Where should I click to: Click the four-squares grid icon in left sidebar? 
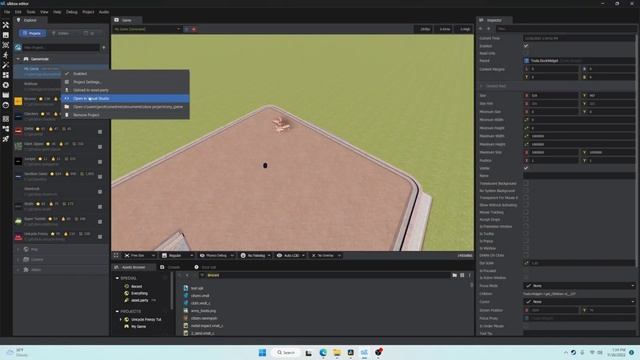coord(6,75)
